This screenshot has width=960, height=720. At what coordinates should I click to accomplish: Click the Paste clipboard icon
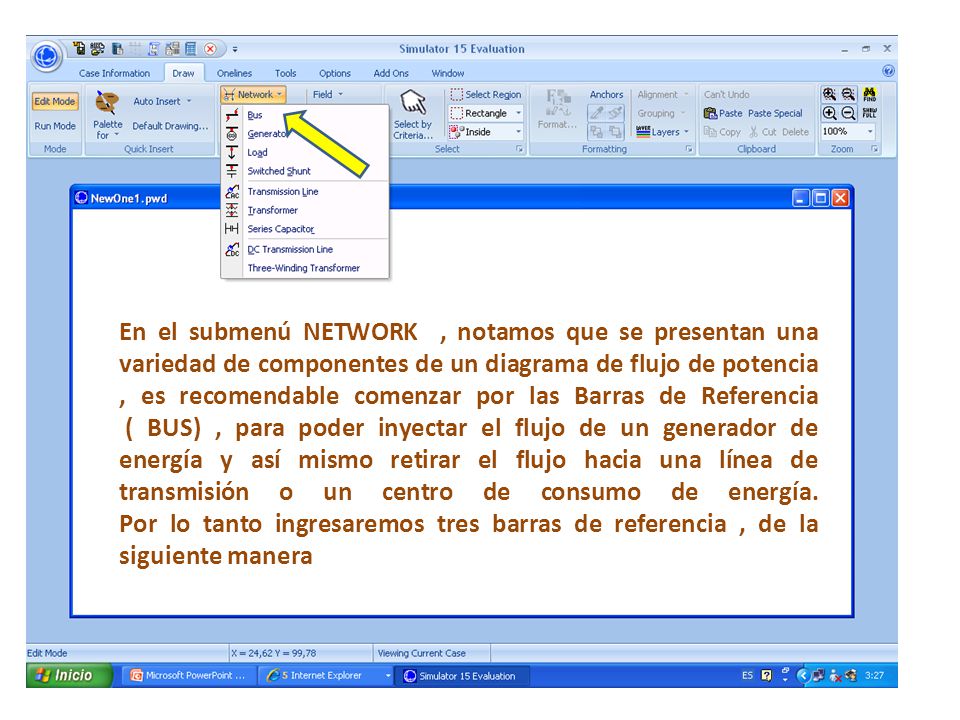coord(710,113)
